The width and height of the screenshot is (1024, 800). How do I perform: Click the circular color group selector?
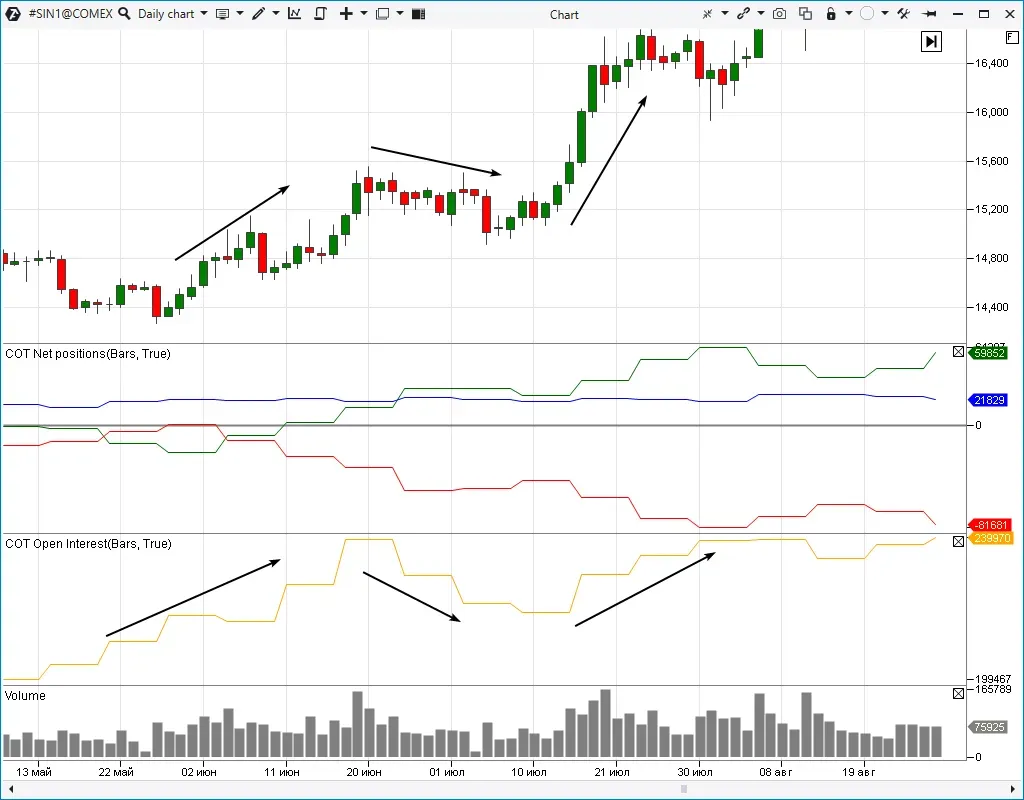(x=867, y=14)
